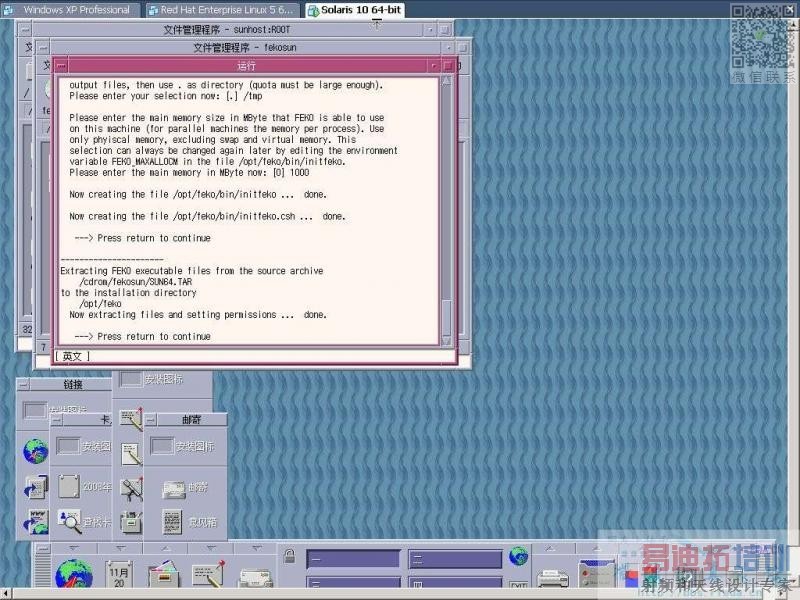800x600 pixels.
Task: Click the 'Now extracting files and setting permissions' line
Action: (x=198, y=314)
